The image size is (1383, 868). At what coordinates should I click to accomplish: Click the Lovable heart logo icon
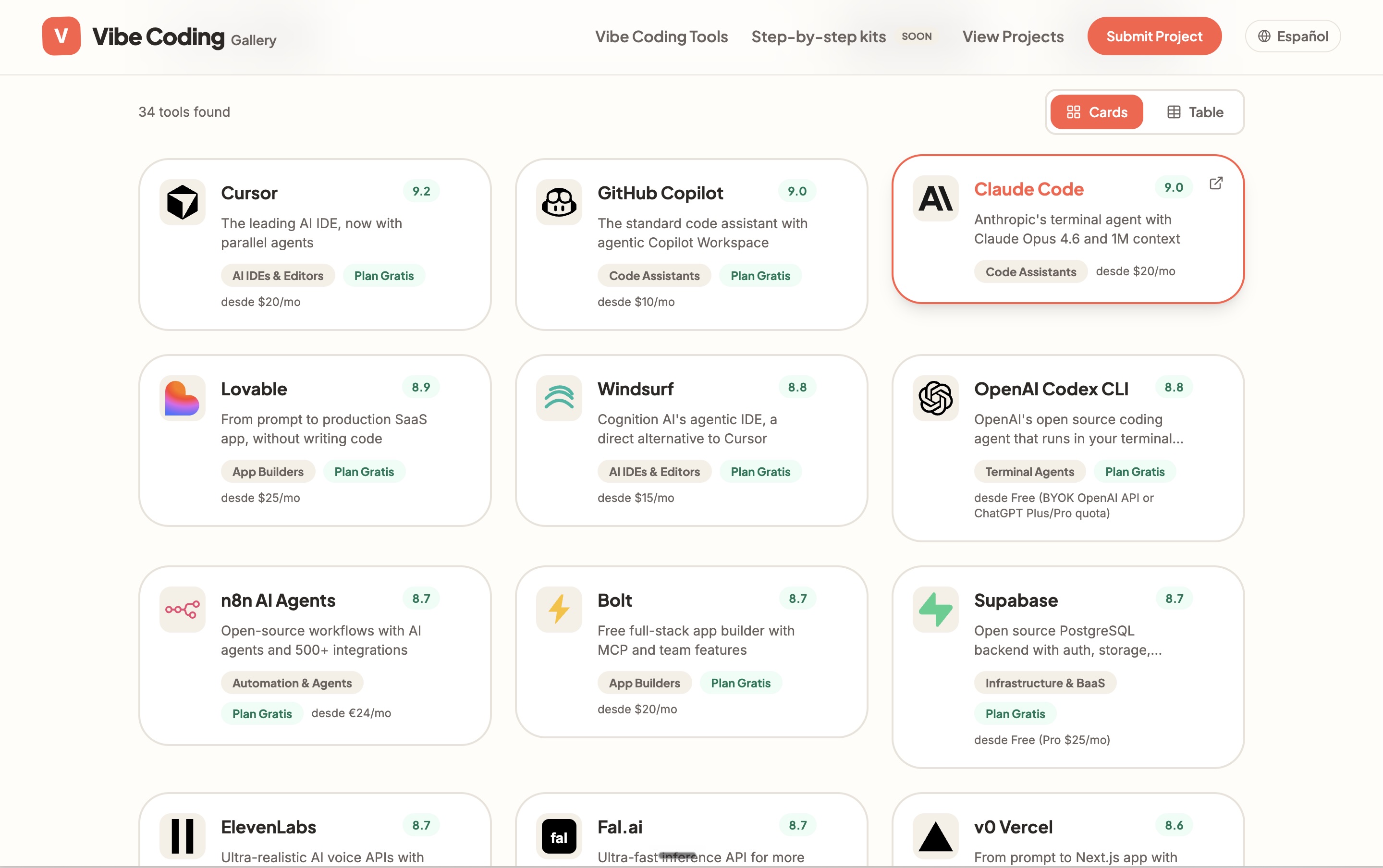click(183, 398)
